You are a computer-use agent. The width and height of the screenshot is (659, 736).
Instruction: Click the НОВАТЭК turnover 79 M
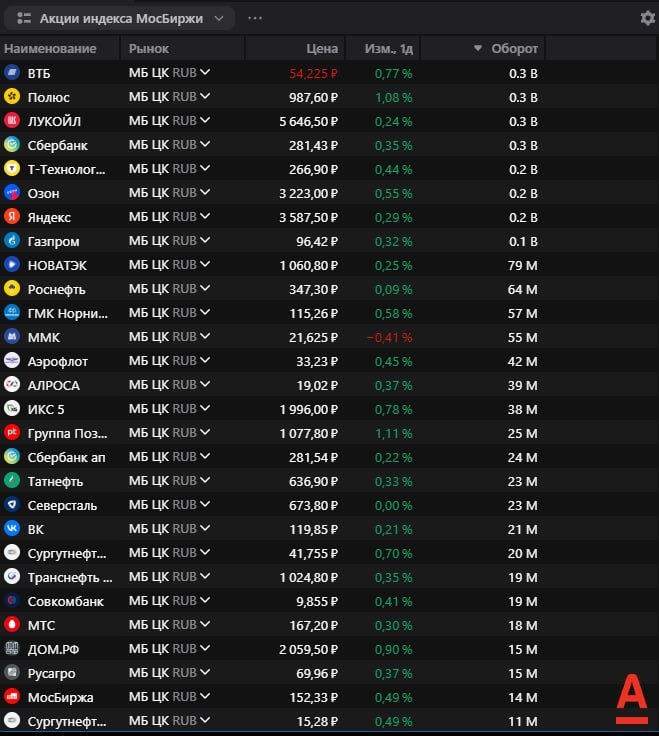tap(522, 266)
